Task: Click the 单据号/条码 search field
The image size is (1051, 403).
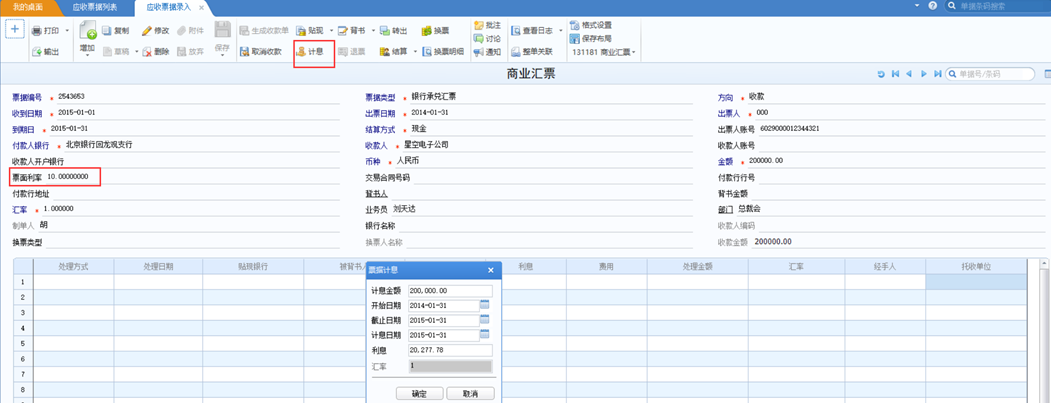Action: click(989, 74)
